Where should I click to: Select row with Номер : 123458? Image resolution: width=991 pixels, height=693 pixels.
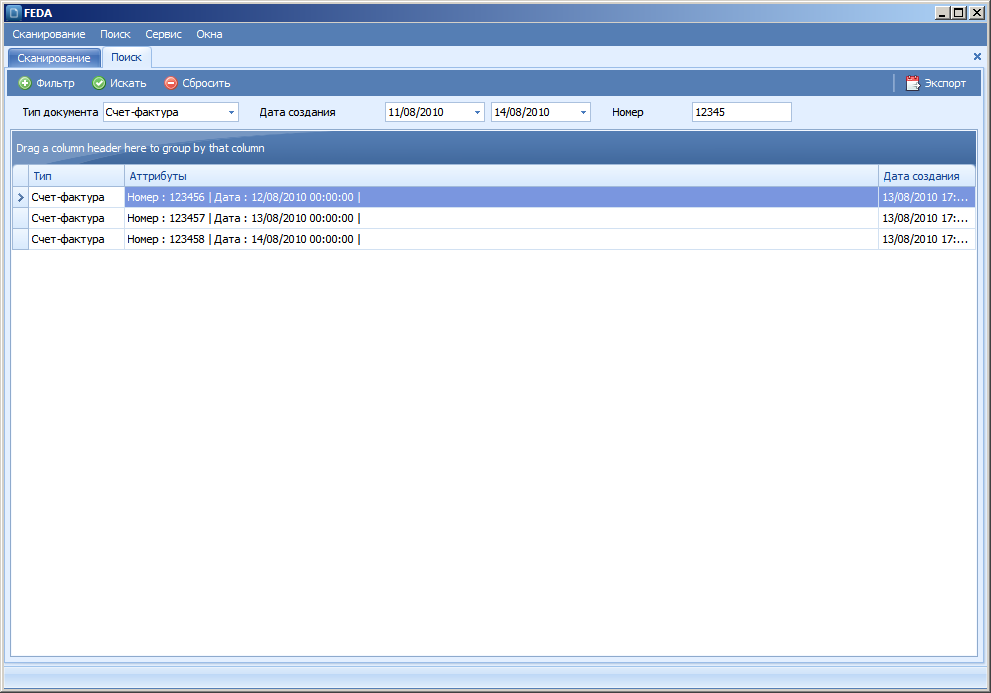pyautogui.click(x=501, y=239)
